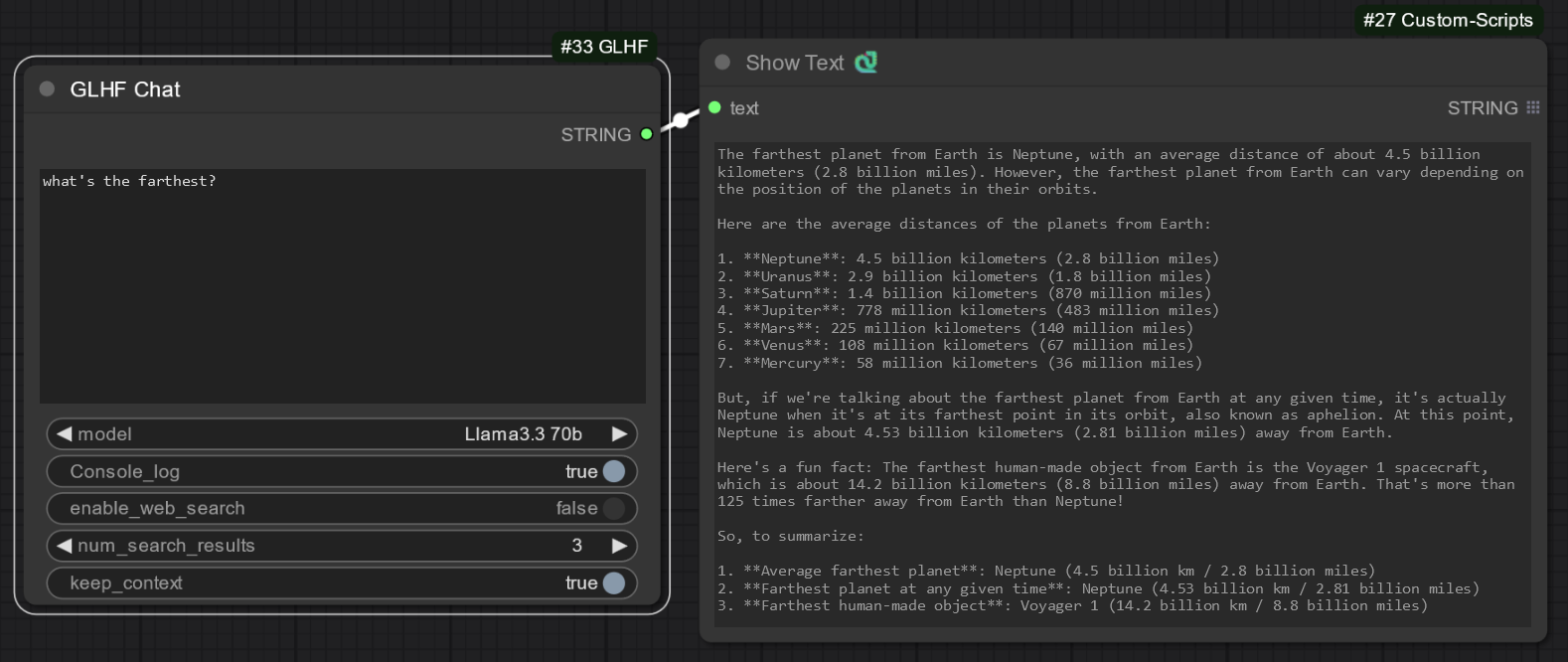Click the line "4. **Jupiter**: 778 million kilometers"
This screenshot has height=662, width=1568.
coord(968,310)
